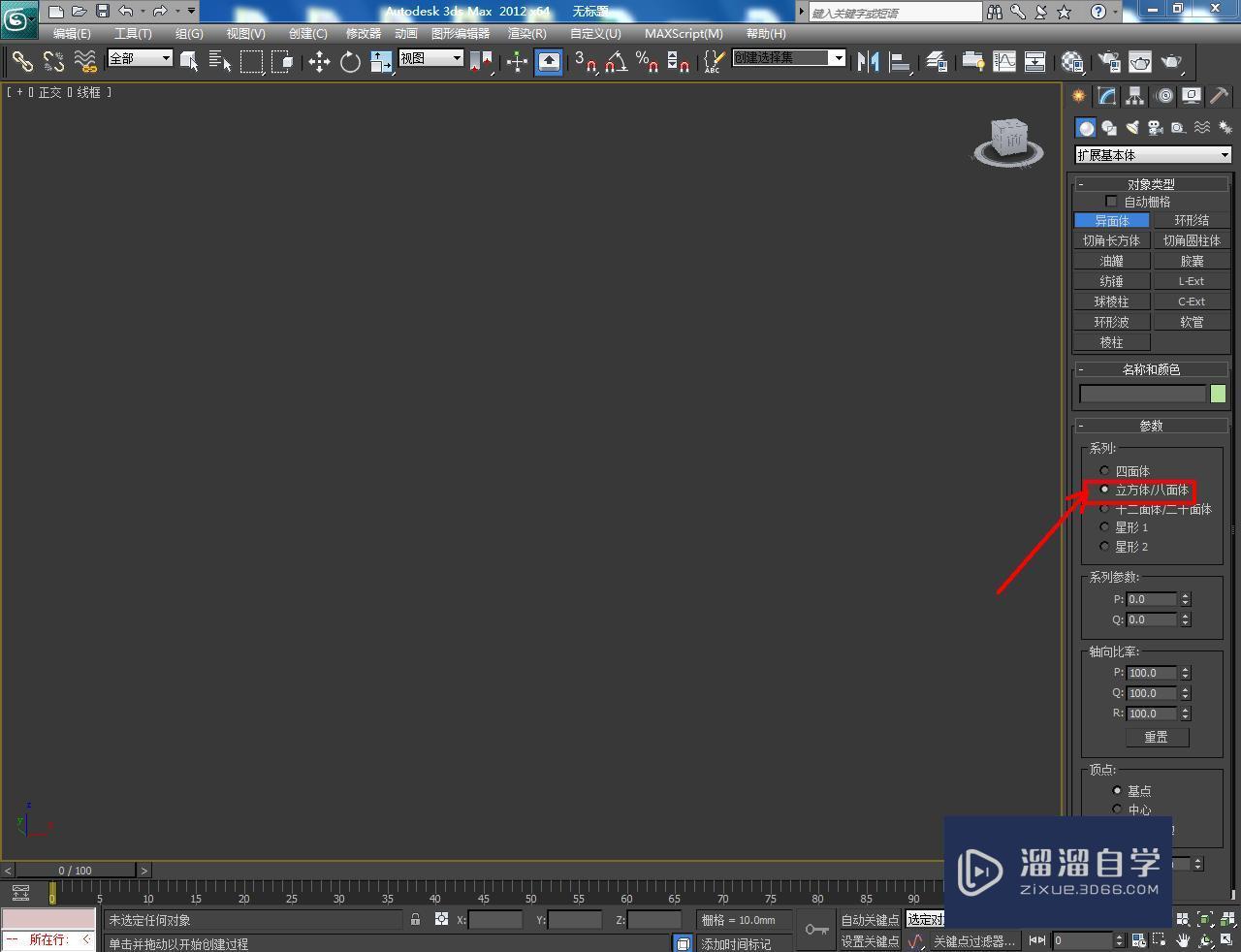Activate the Select and Move tool

[319, 61]
